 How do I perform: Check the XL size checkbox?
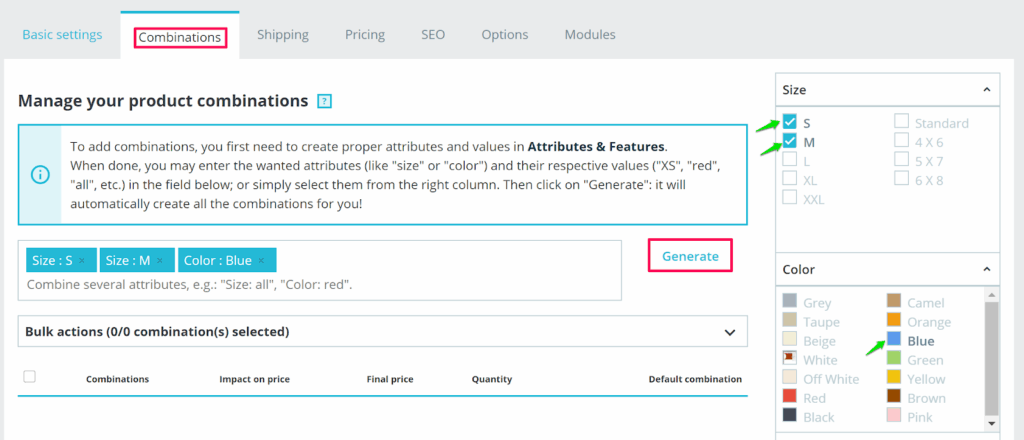click(791, 179)
